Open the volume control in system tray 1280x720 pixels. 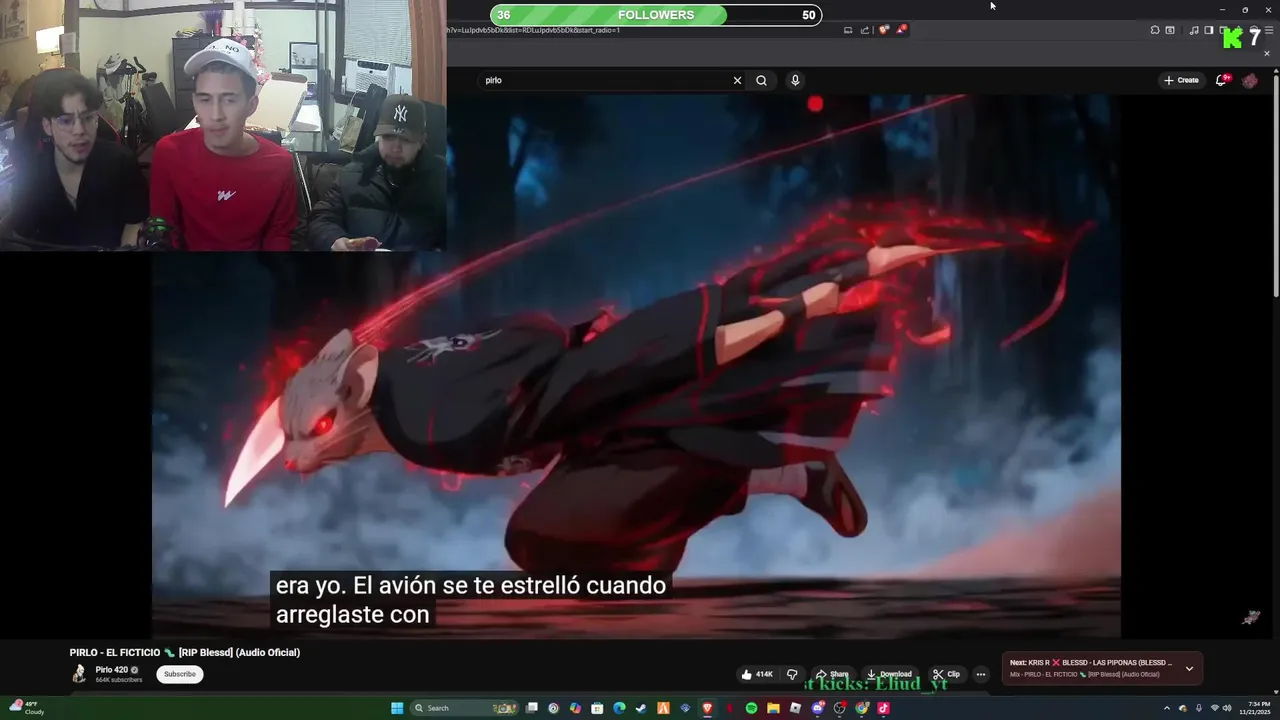tap(1228, 708)
